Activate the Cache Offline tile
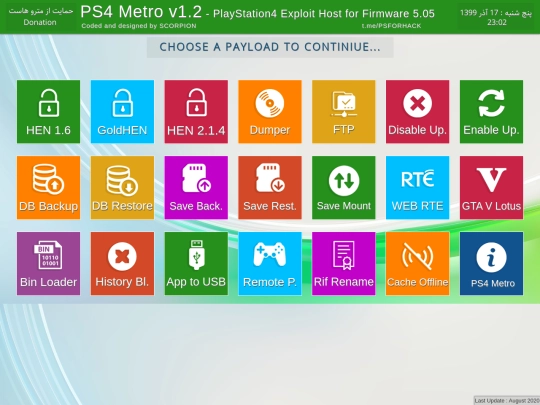 (417, 263)
